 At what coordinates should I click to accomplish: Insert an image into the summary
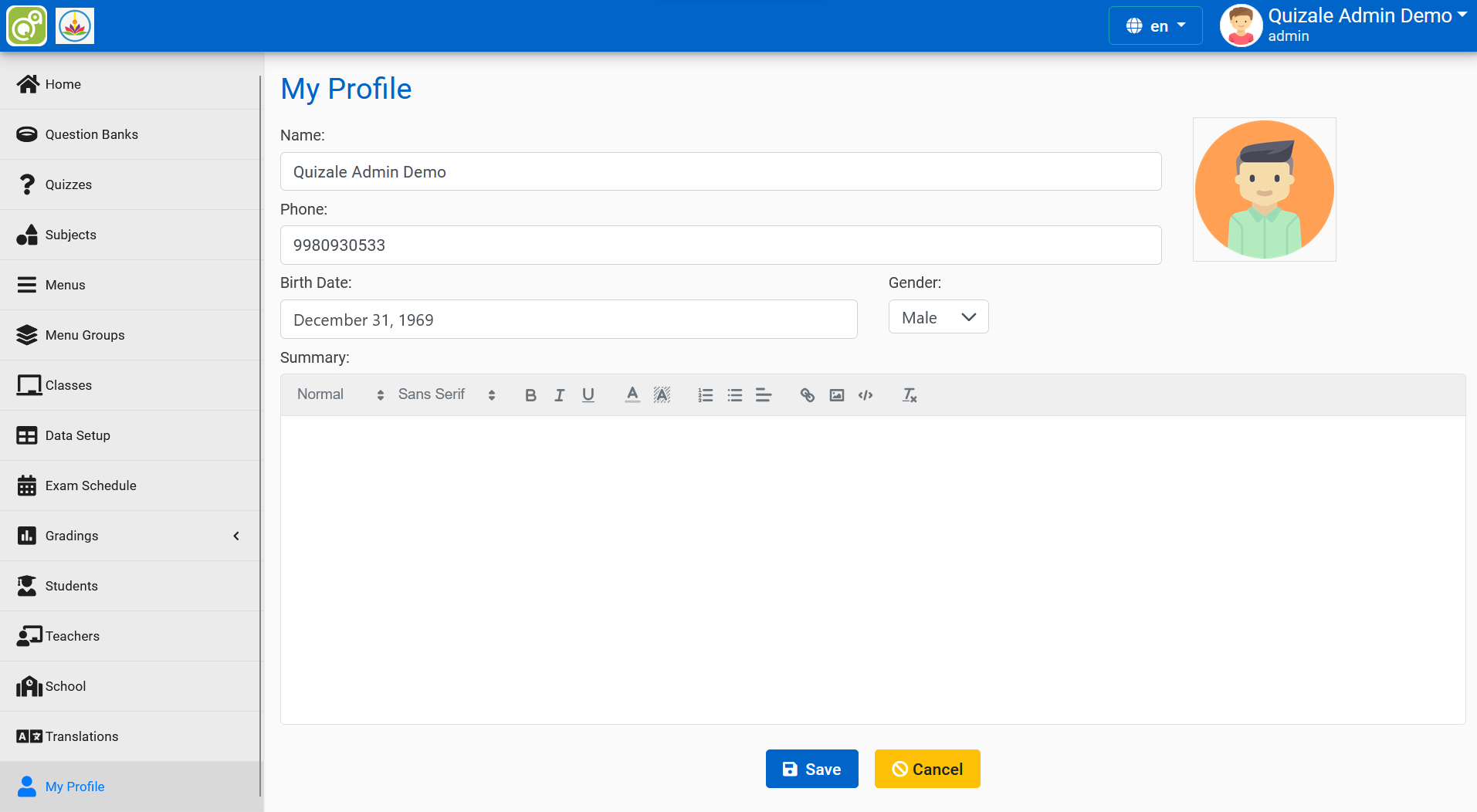[x=836, y=395]
